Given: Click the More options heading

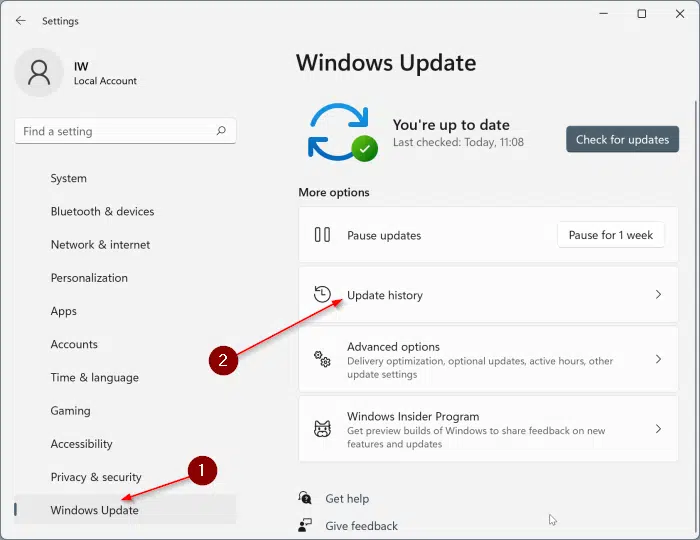Looking at the screenshot, I should tap(334, 192).
